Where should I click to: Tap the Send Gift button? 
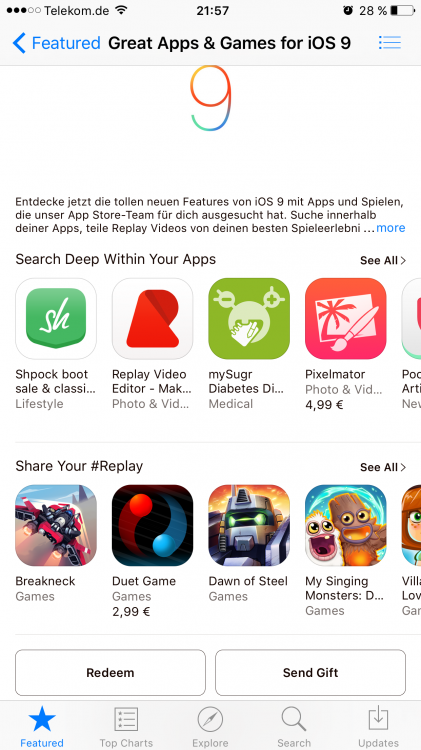point(310,673)
